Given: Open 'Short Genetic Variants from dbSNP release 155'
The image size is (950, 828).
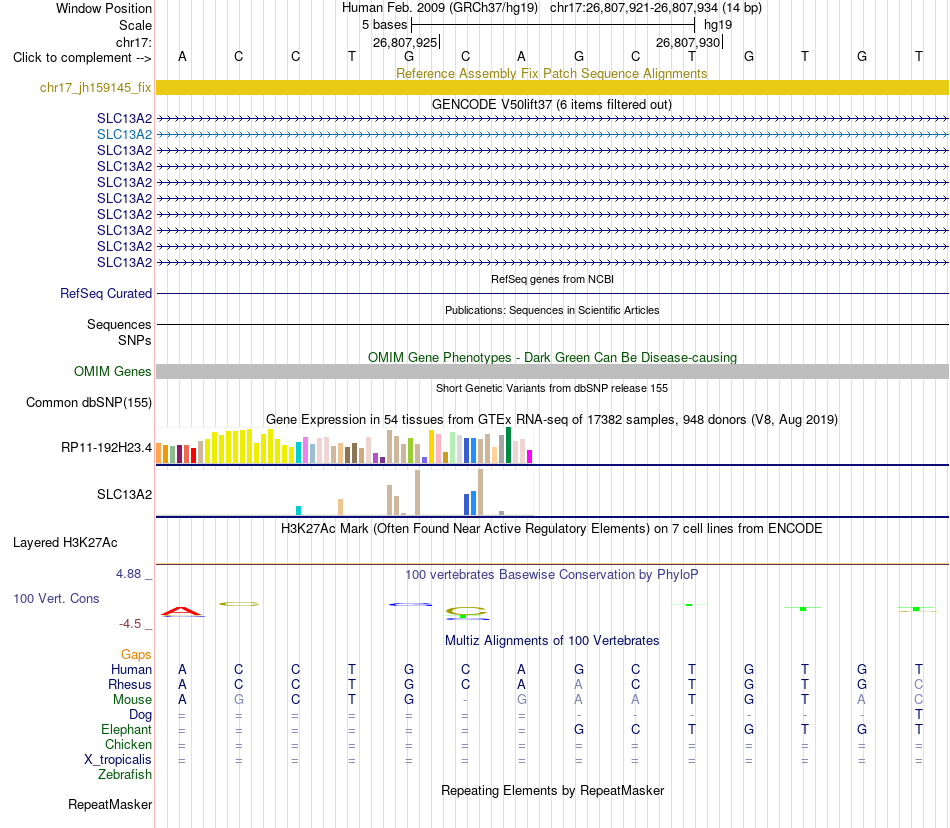Looking at the screenshot, I should point(552,388).
